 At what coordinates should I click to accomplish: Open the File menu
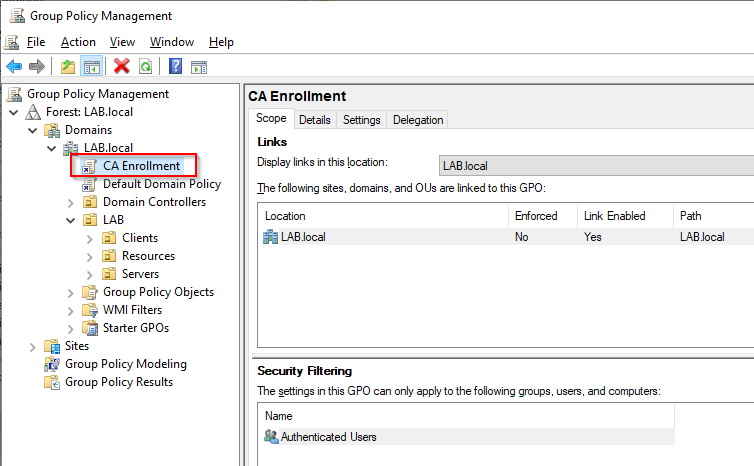[x=36, y=42]
